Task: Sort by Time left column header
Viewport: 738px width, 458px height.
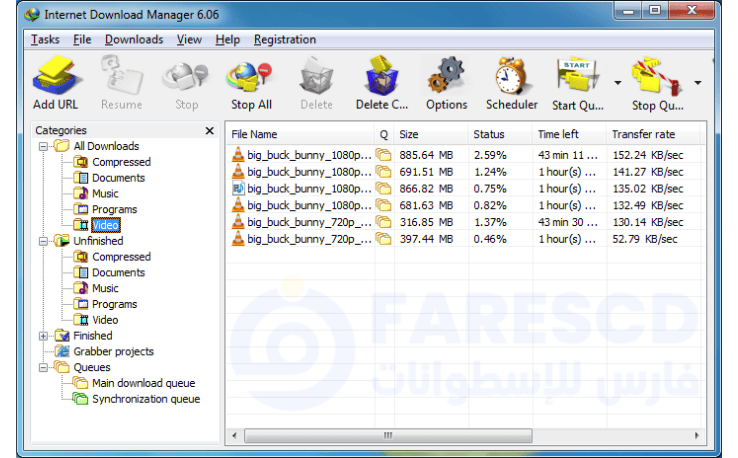Action: click(569, 135)
